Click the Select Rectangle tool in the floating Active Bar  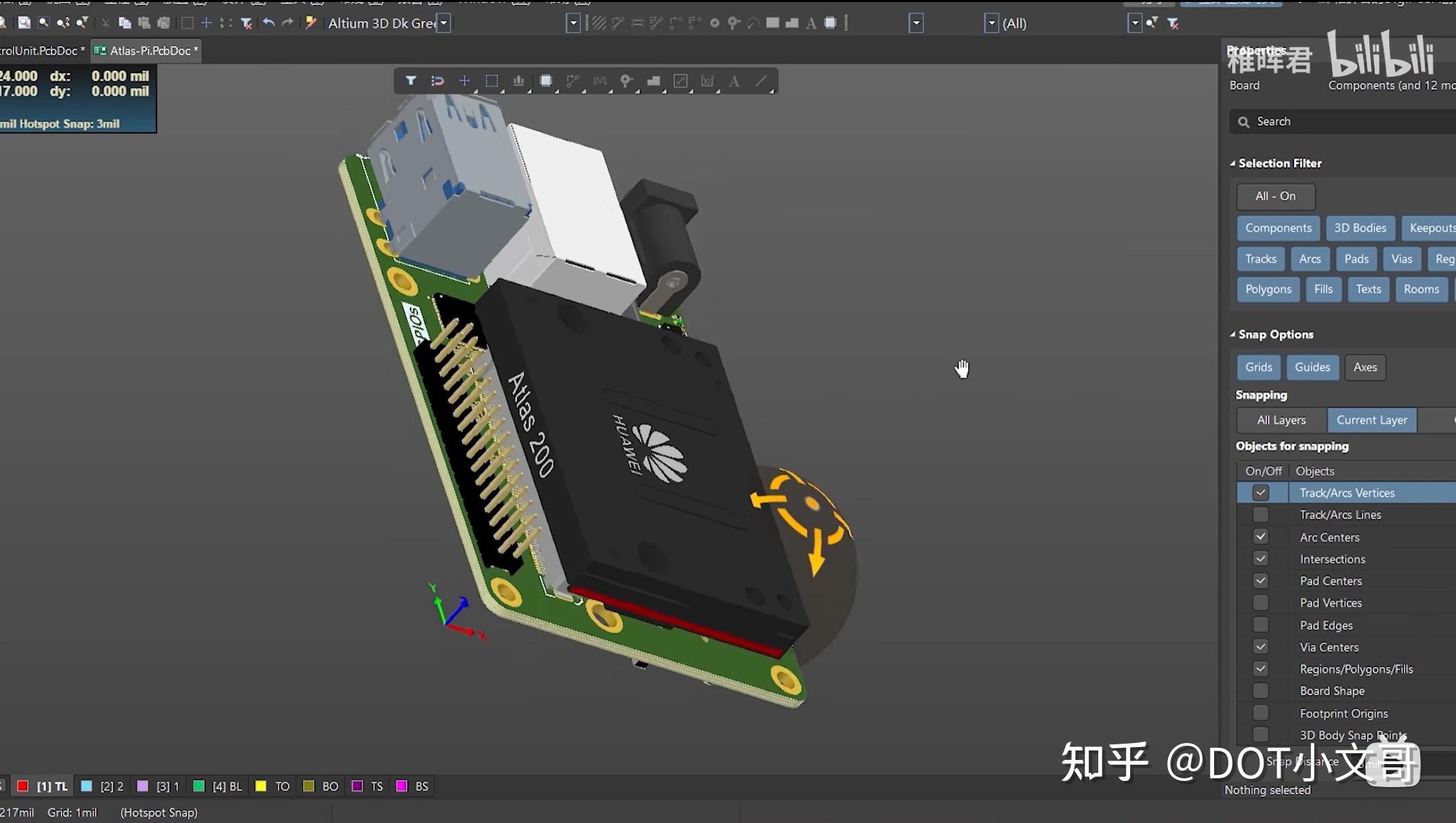pos(492,81)
